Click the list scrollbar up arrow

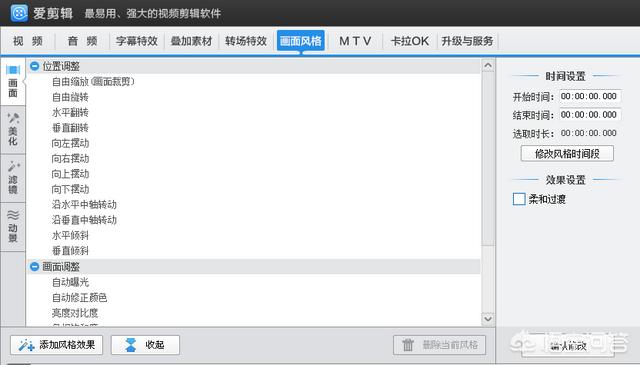click(x=488, y=66)
